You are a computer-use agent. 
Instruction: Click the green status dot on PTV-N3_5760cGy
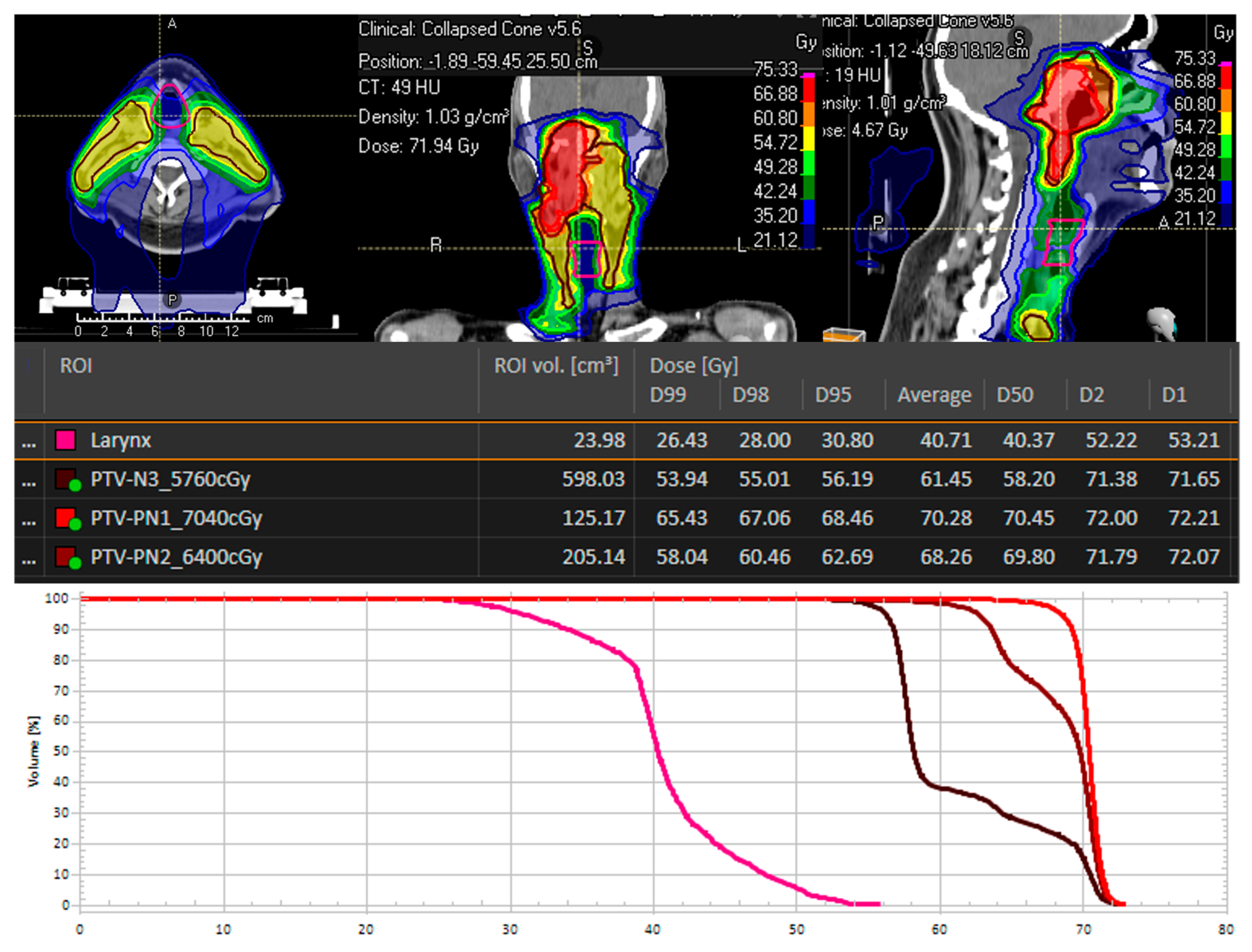75,485
